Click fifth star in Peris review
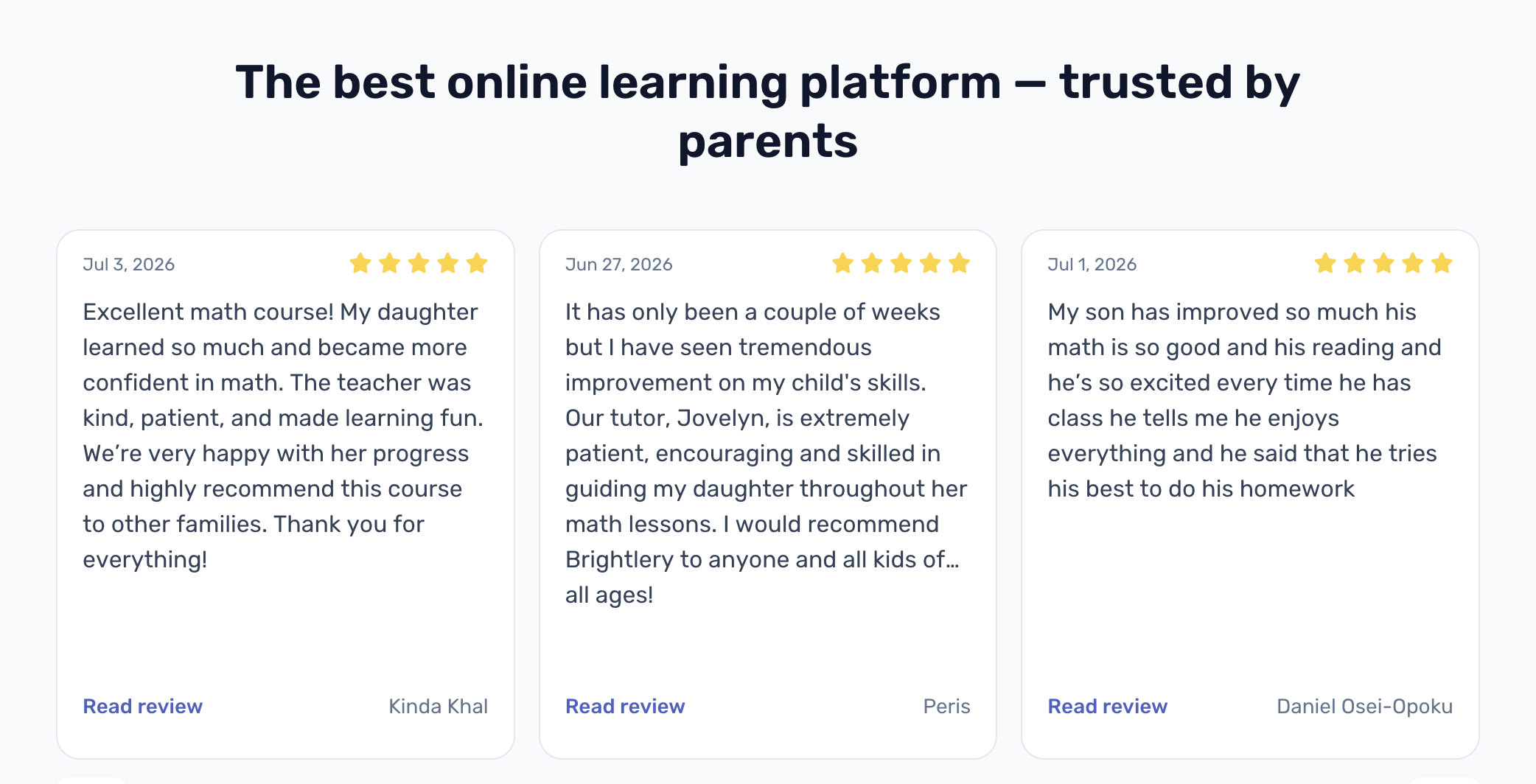1536x784 pixels. pos(959,263)
